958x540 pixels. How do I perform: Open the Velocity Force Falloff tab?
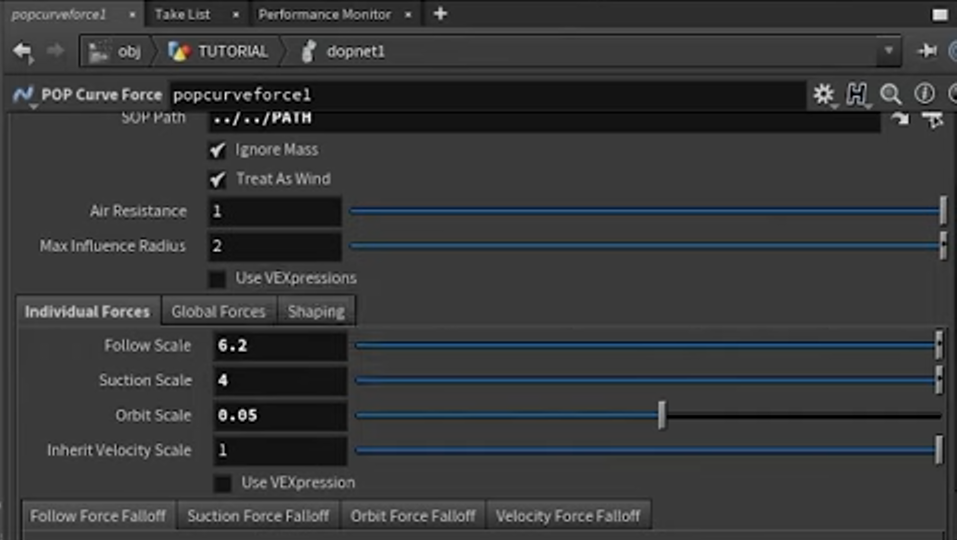(x=568, y=516)
